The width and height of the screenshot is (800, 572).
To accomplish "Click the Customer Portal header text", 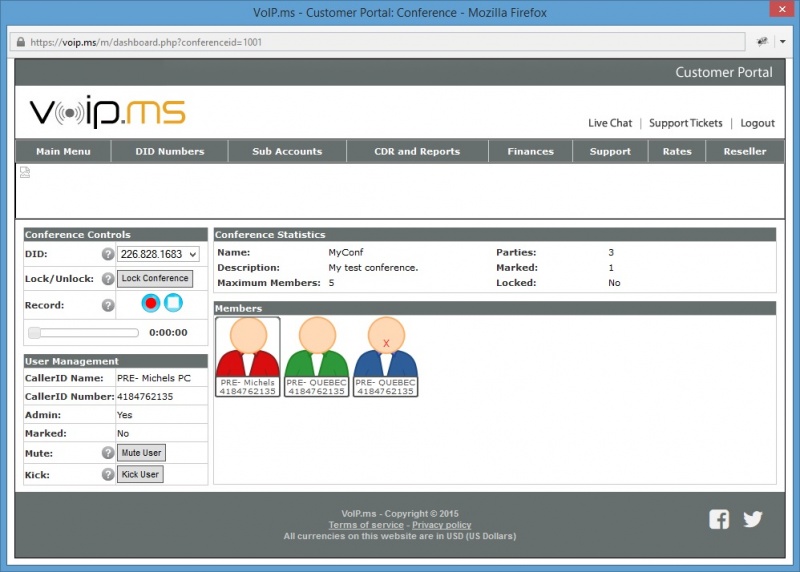I will coord(723,72).
